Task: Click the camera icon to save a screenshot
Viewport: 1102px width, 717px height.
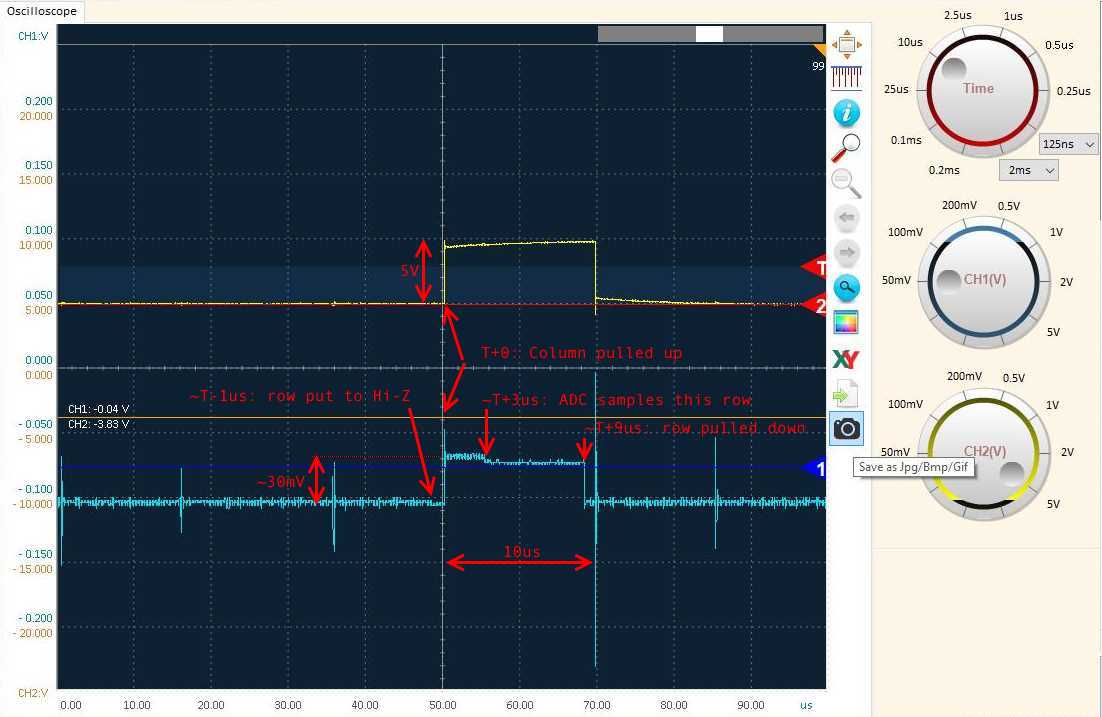Action: coord(846,429)
